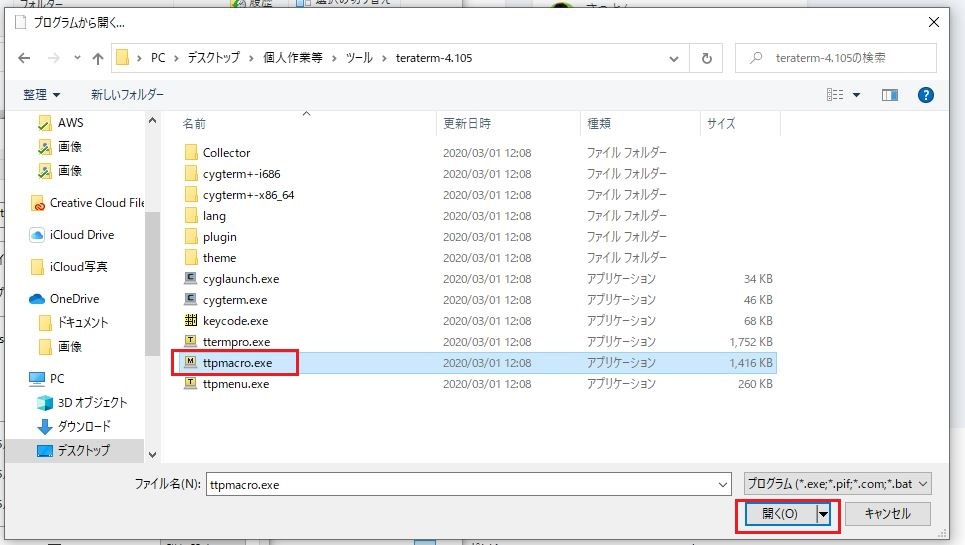Select the keycode.exe file icon
The height and width of the screenshot is (545, 965).
coord(191,320)
